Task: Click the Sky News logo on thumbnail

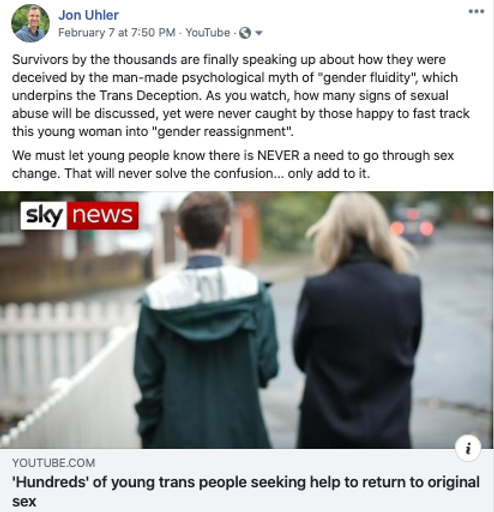Action: pos(79,215)
